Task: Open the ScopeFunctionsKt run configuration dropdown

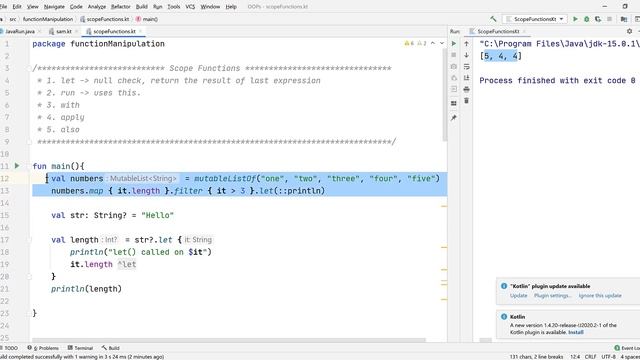Action: click(x=535, y=19)
